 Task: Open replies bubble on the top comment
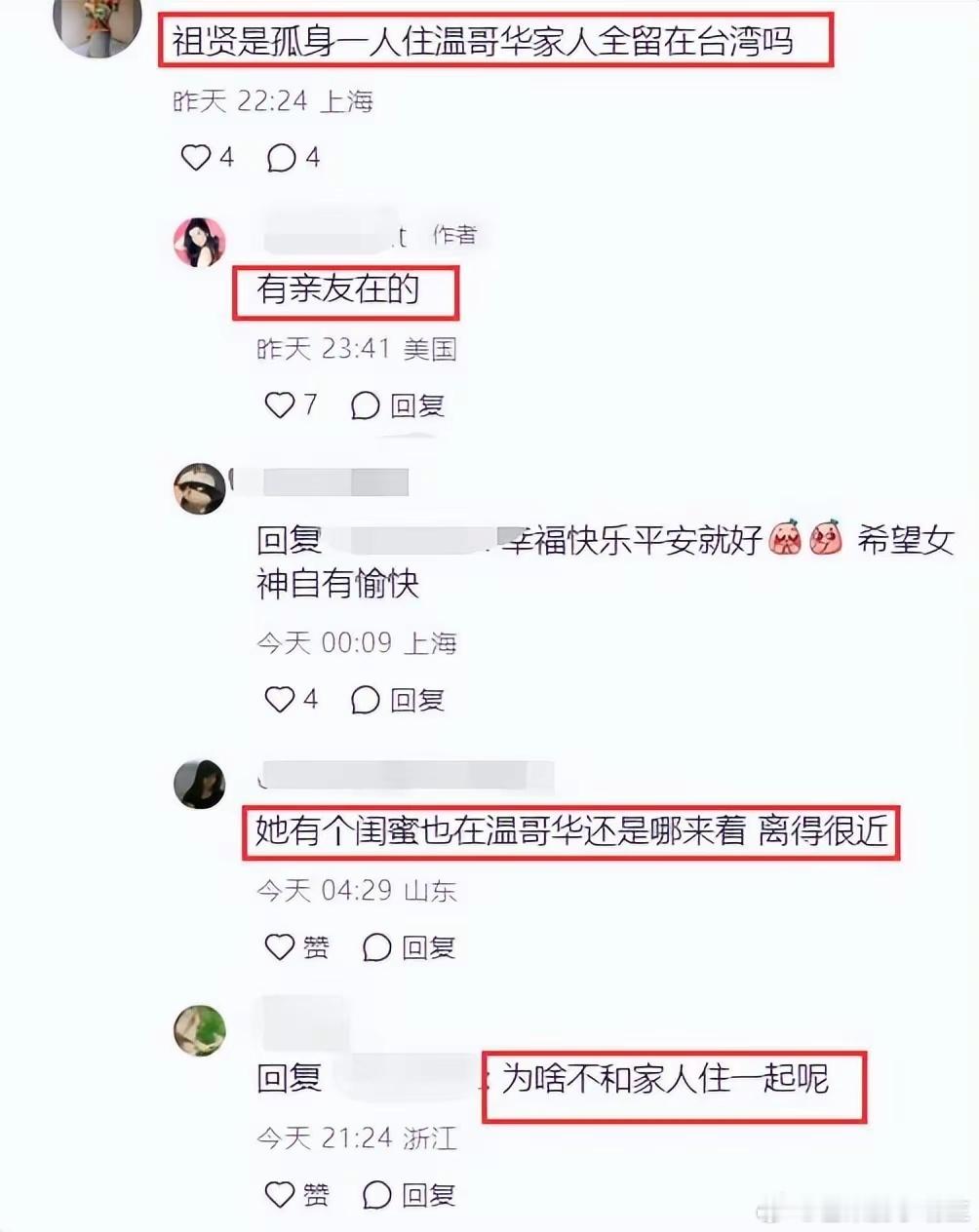pyautogui.click(x=281, y=158)
